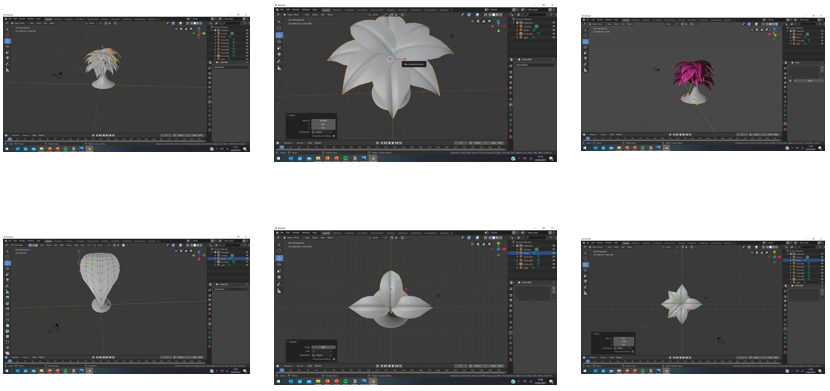Select the Move tool in large flower window

tap(279, 35)
